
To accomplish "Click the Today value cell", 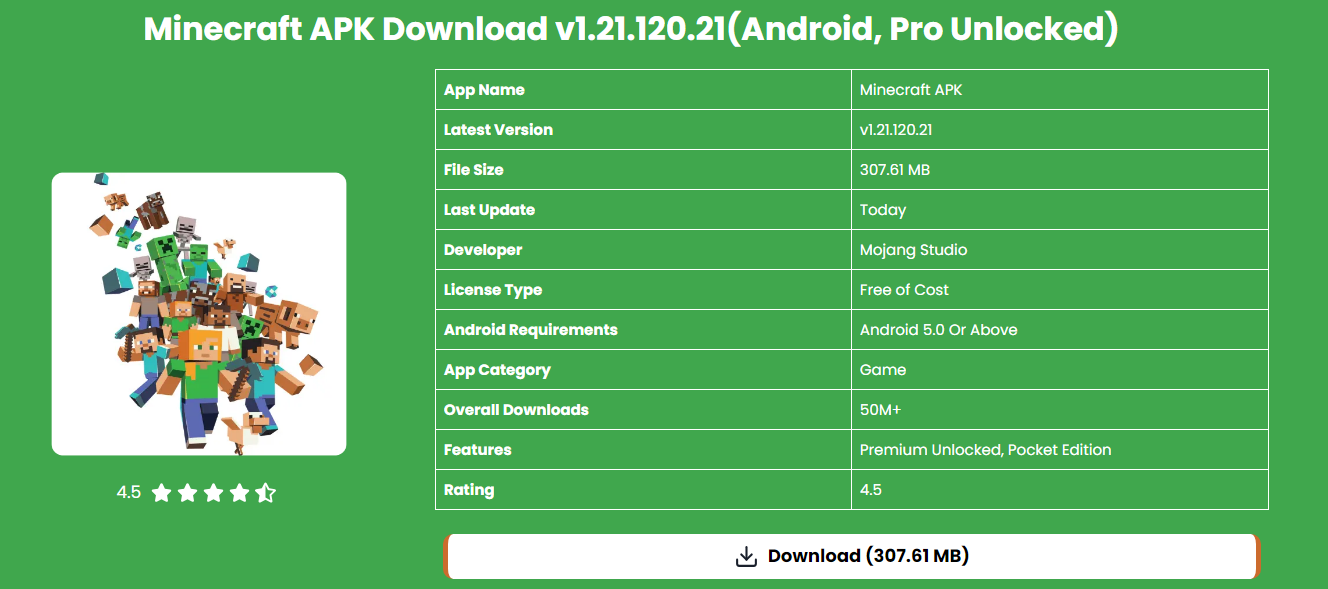I will coord(1059,210).
